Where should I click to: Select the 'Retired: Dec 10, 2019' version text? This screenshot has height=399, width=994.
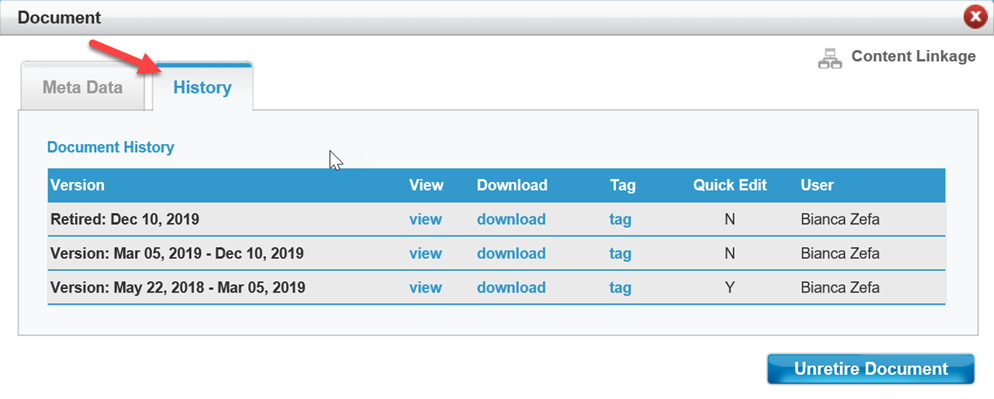pyautogui.click(x=125, y=219)
